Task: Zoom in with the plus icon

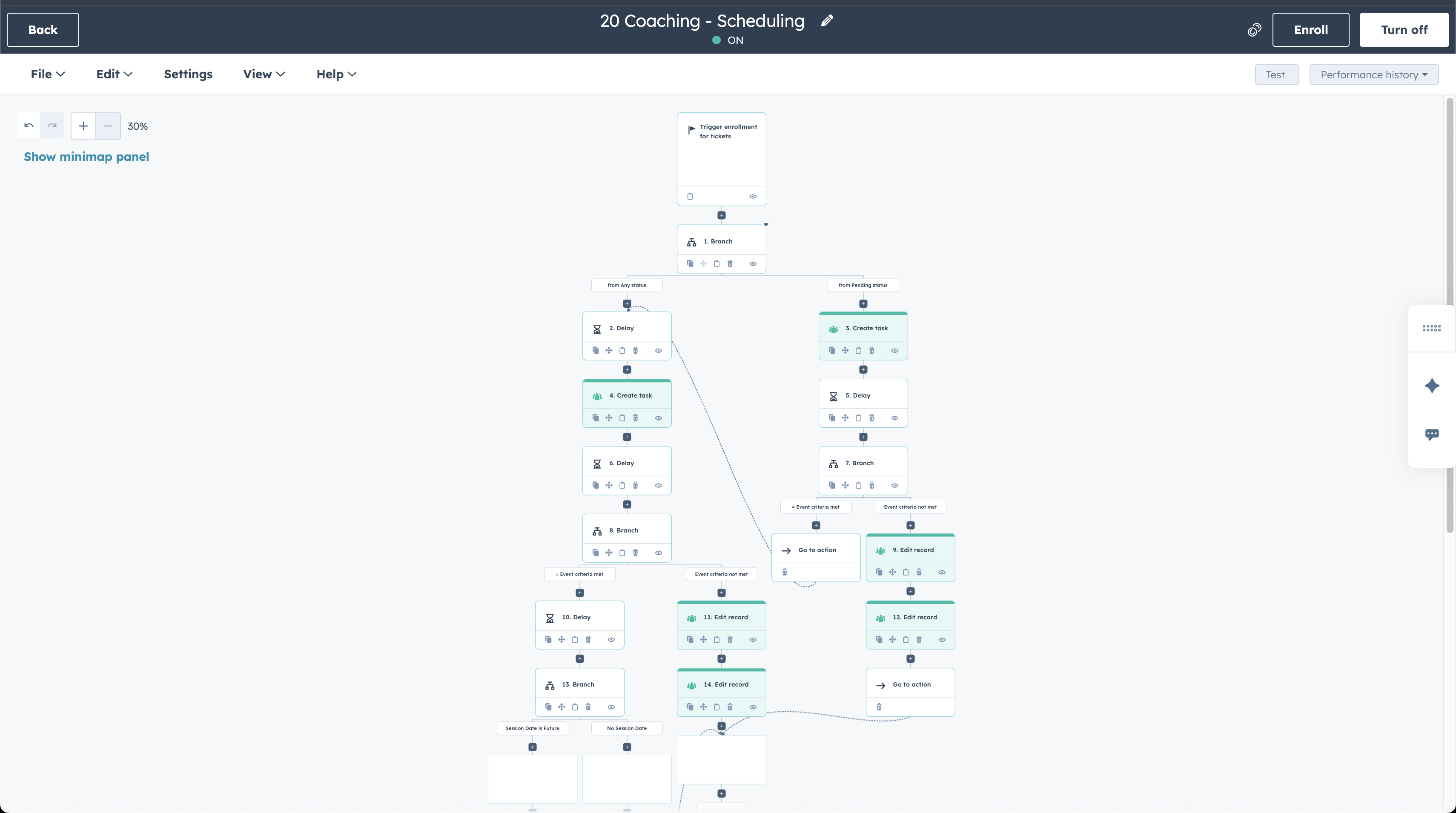Action: [x=83, y=126]
